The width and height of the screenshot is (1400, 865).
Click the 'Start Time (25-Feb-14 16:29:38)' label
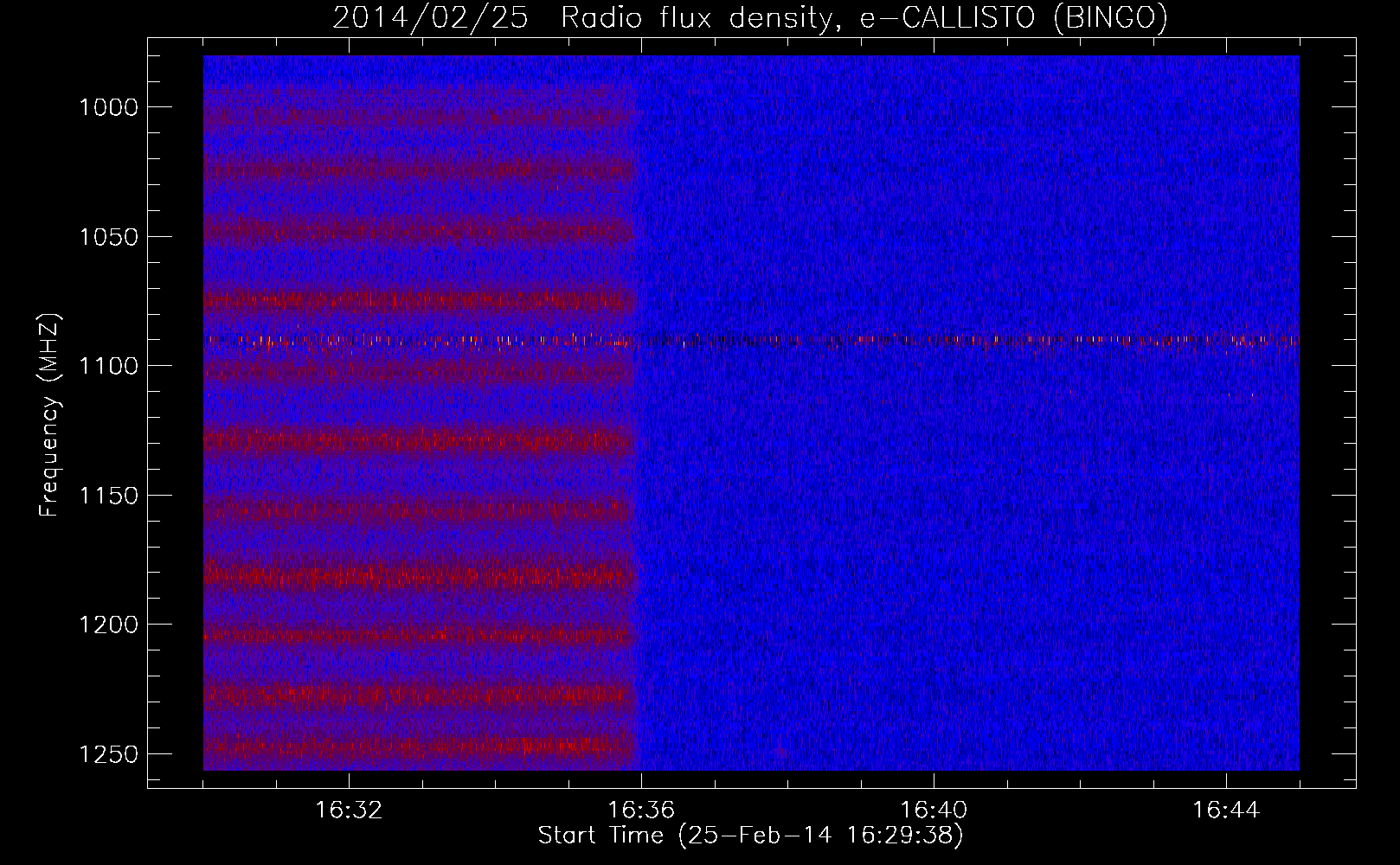pos(750,836)
